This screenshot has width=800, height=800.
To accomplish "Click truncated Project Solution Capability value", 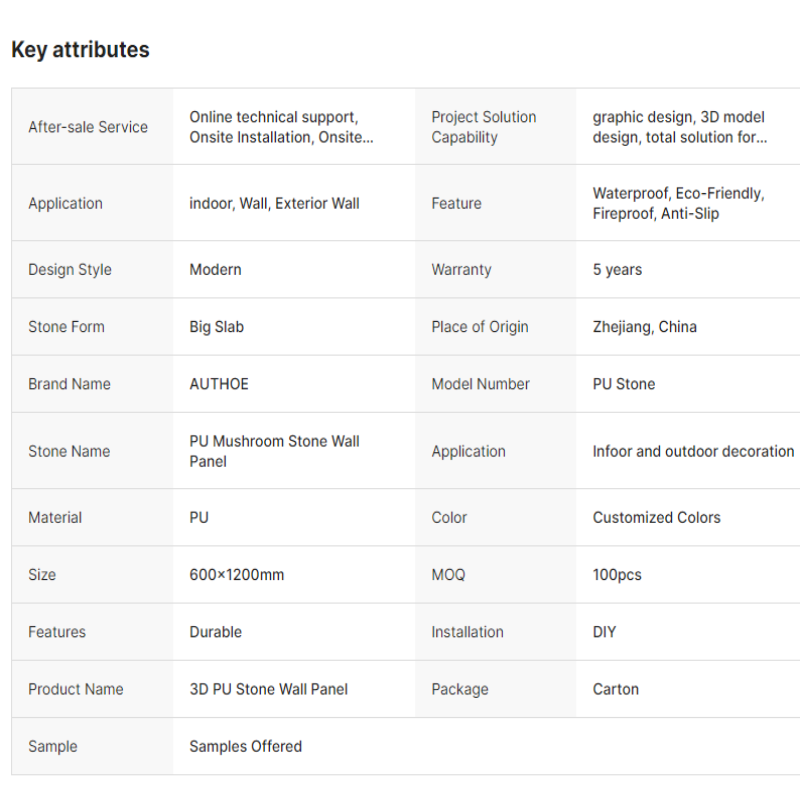I will [680, 127].
